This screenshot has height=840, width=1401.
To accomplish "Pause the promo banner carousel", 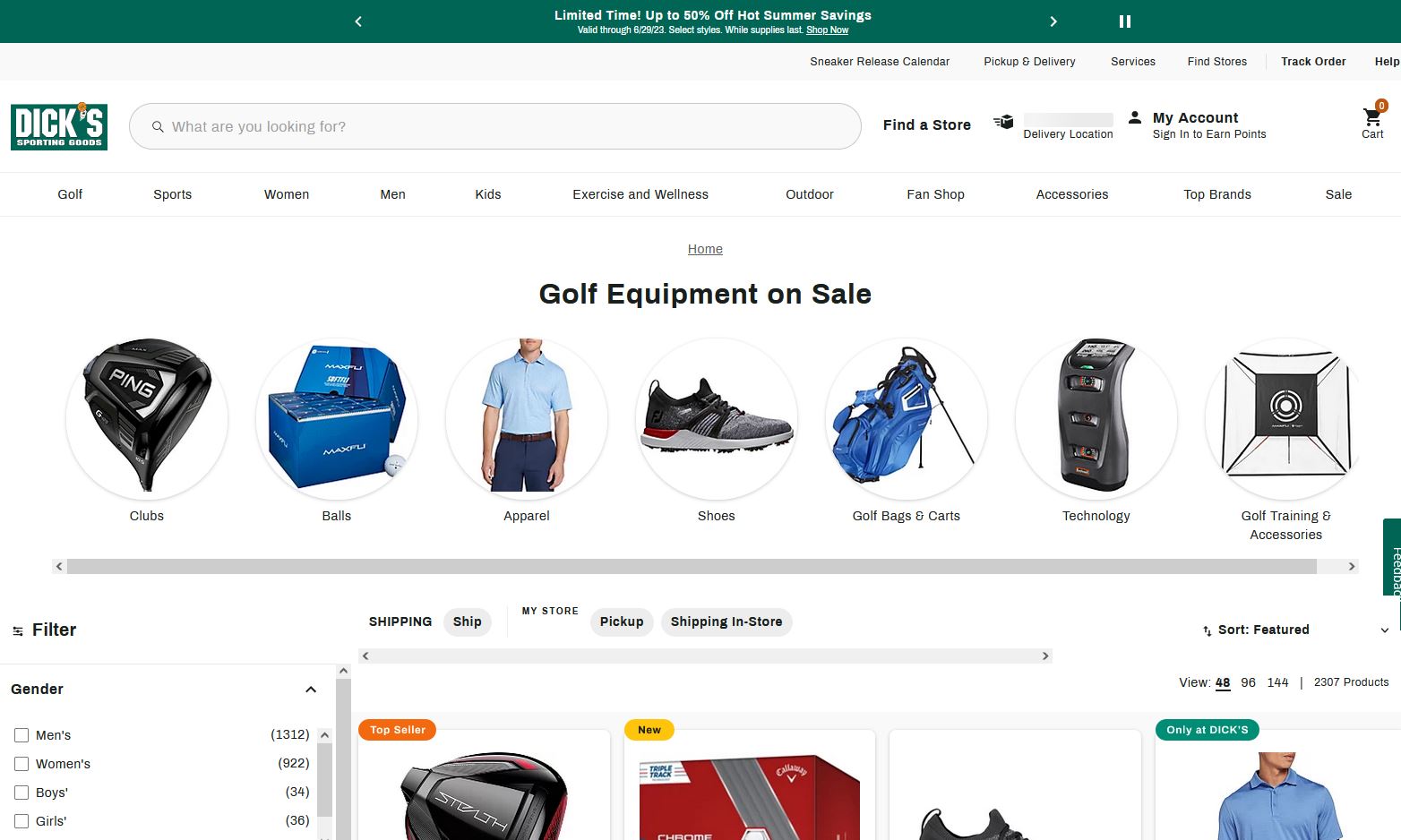I will click(1125, 21).
